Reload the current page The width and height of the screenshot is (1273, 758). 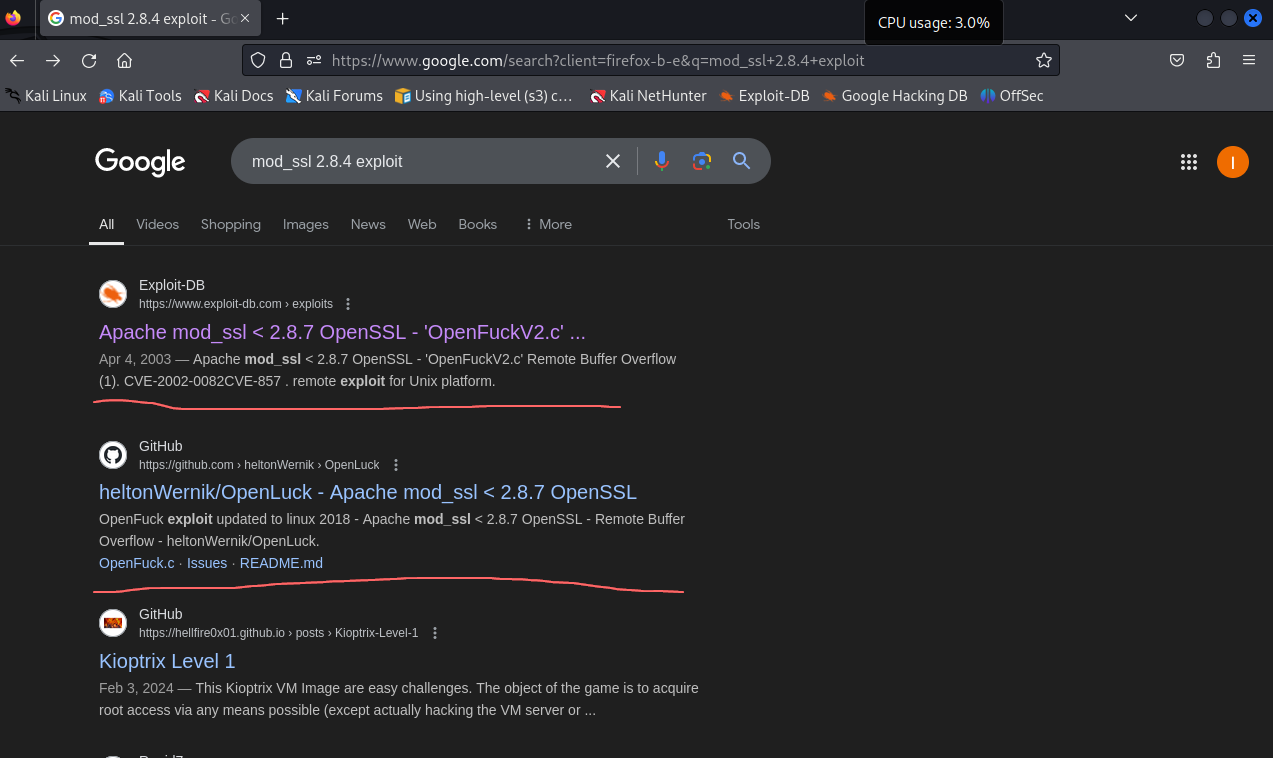(89, 60)
